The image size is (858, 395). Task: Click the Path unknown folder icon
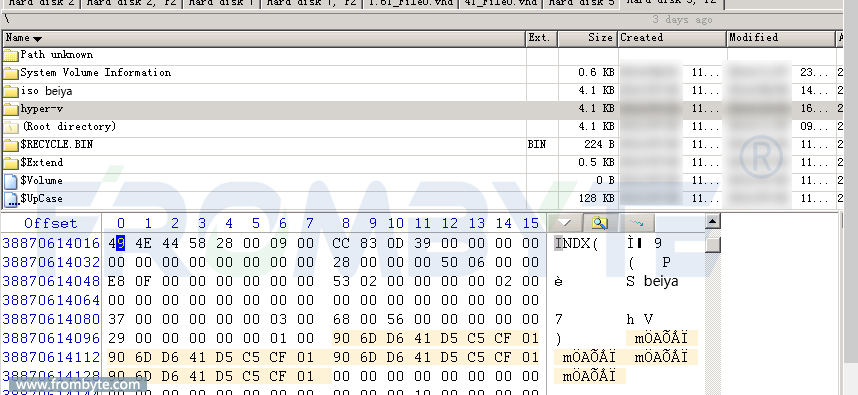11,55
